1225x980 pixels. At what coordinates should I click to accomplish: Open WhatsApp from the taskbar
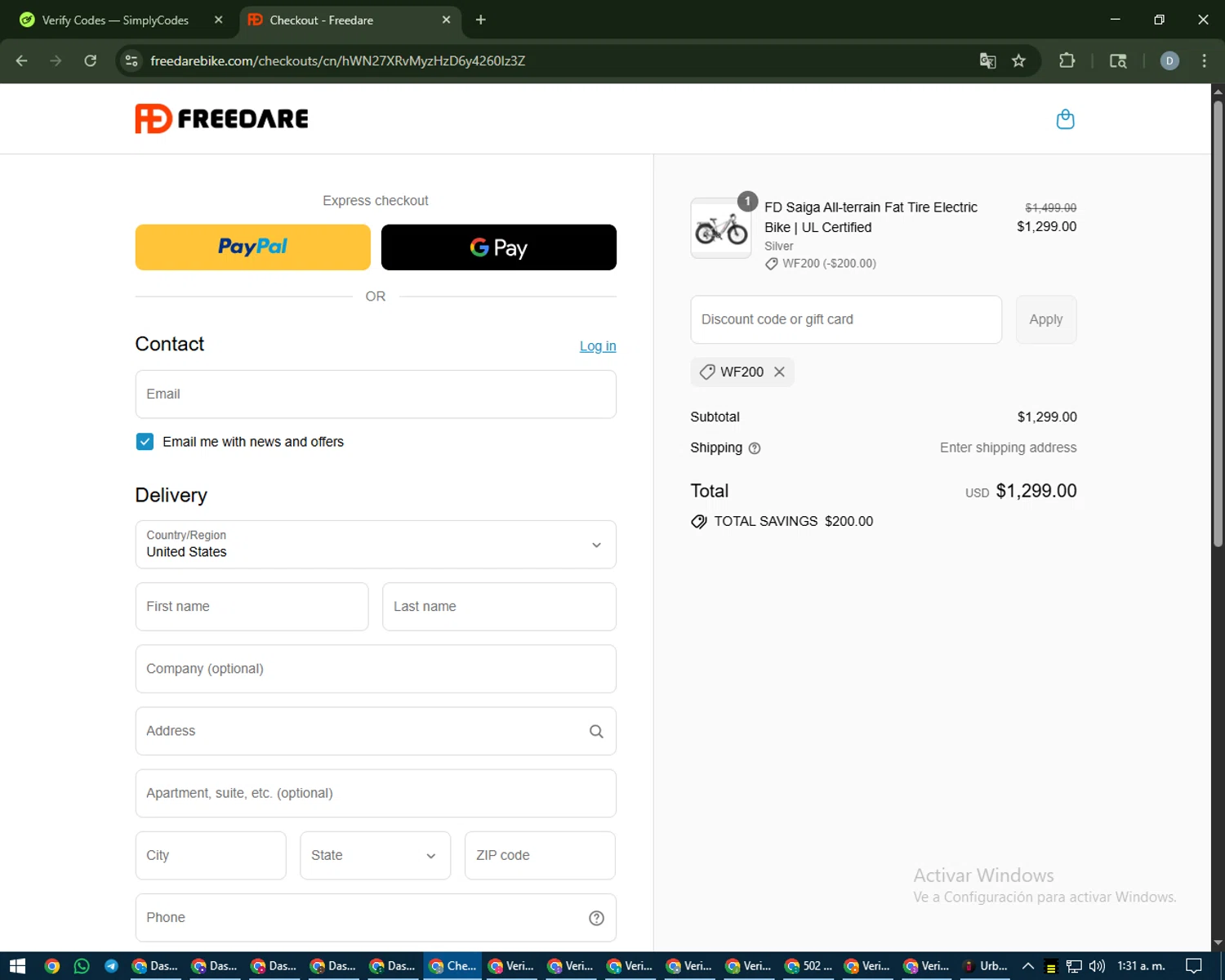point(82,966)
